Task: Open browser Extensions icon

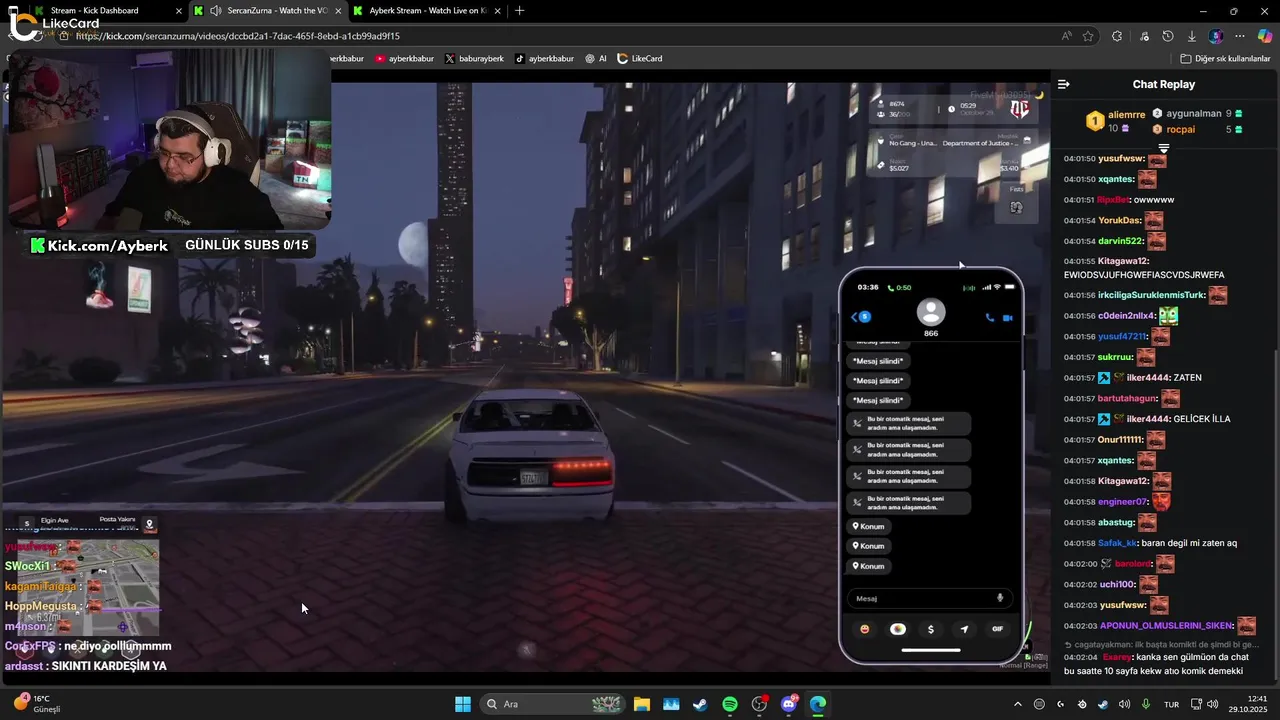Action: [1117, 36]
